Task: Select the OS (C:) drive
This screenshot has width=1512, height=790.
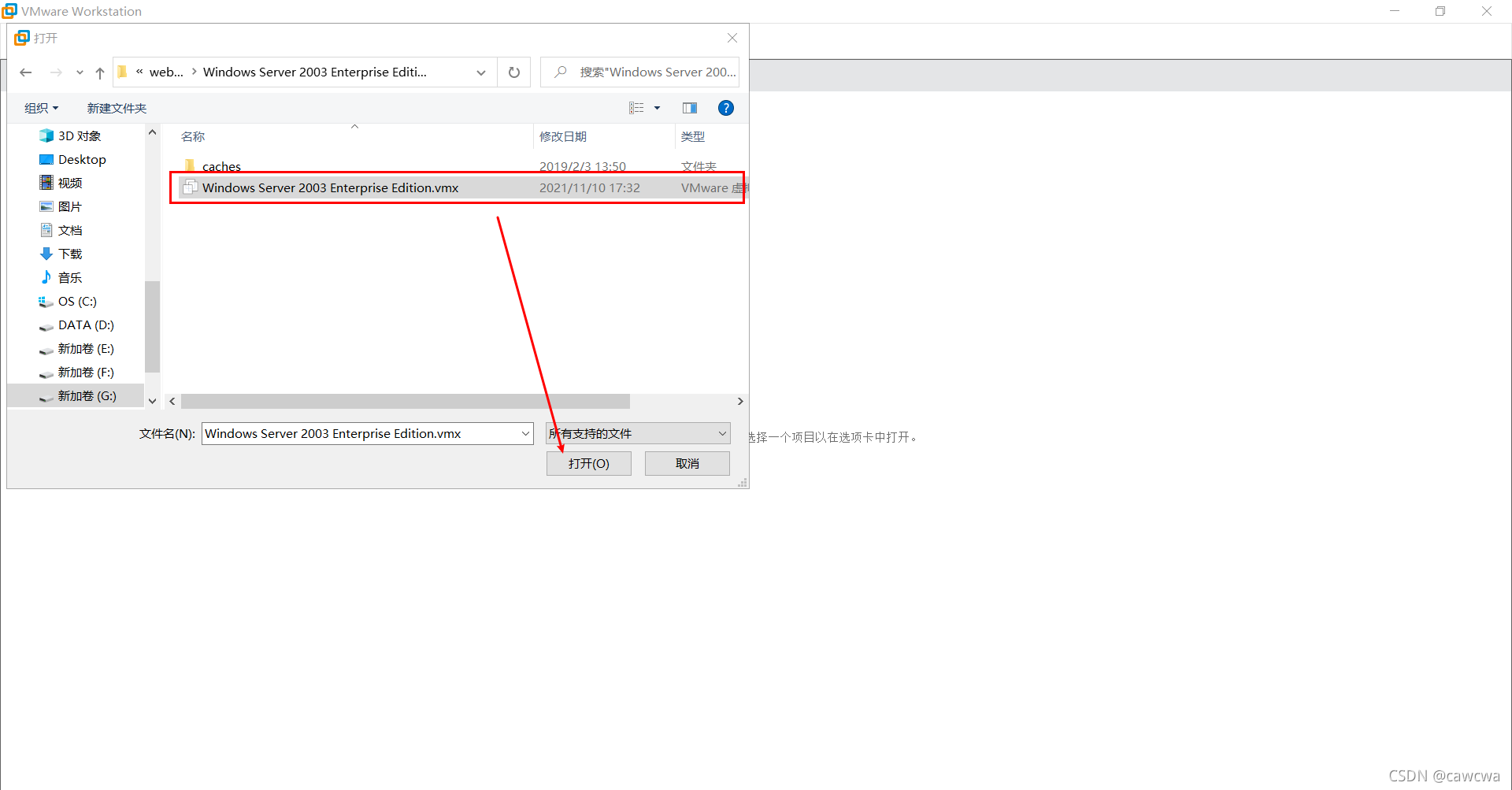Action: [76, 301]
